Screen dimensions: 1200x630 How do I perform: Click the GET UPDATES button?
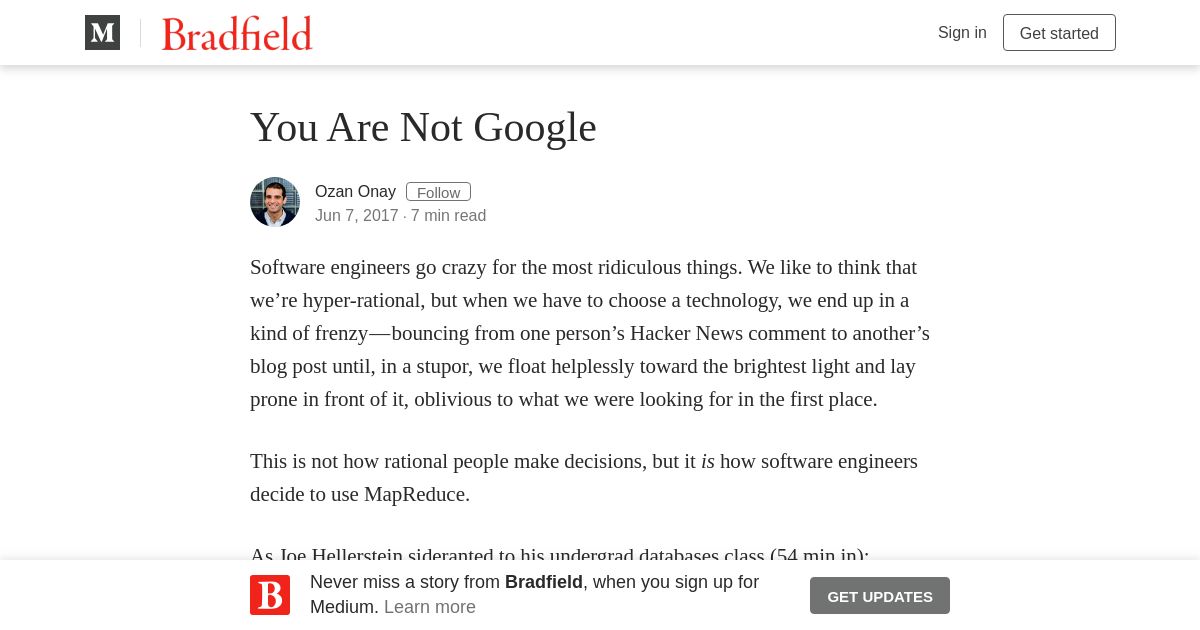880,596
